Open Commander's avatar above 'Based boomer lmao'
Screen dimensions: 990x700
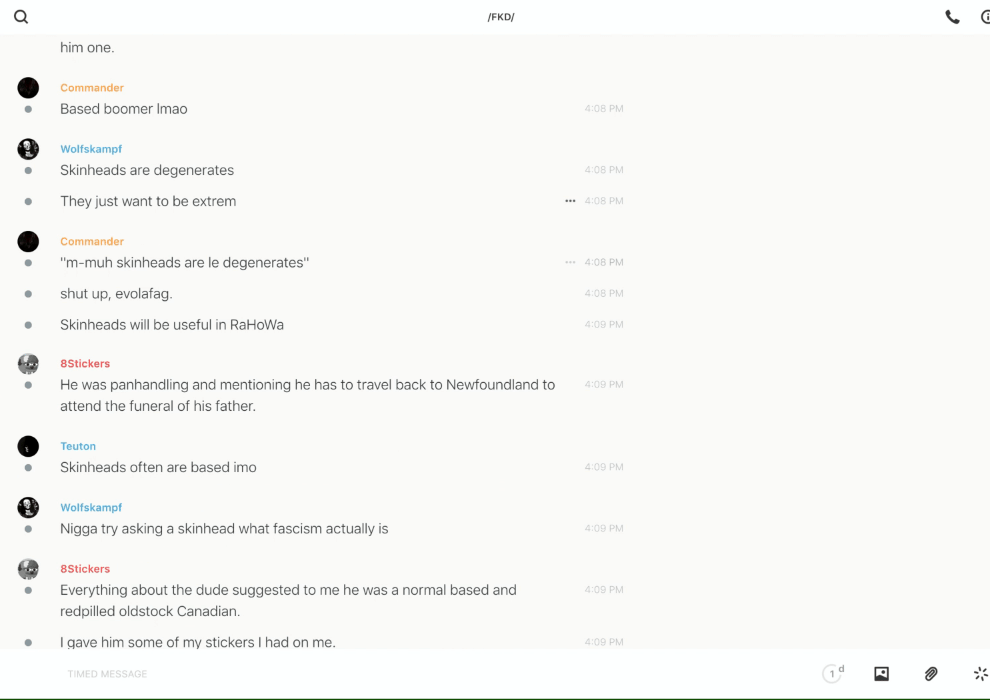coord(28,88)
